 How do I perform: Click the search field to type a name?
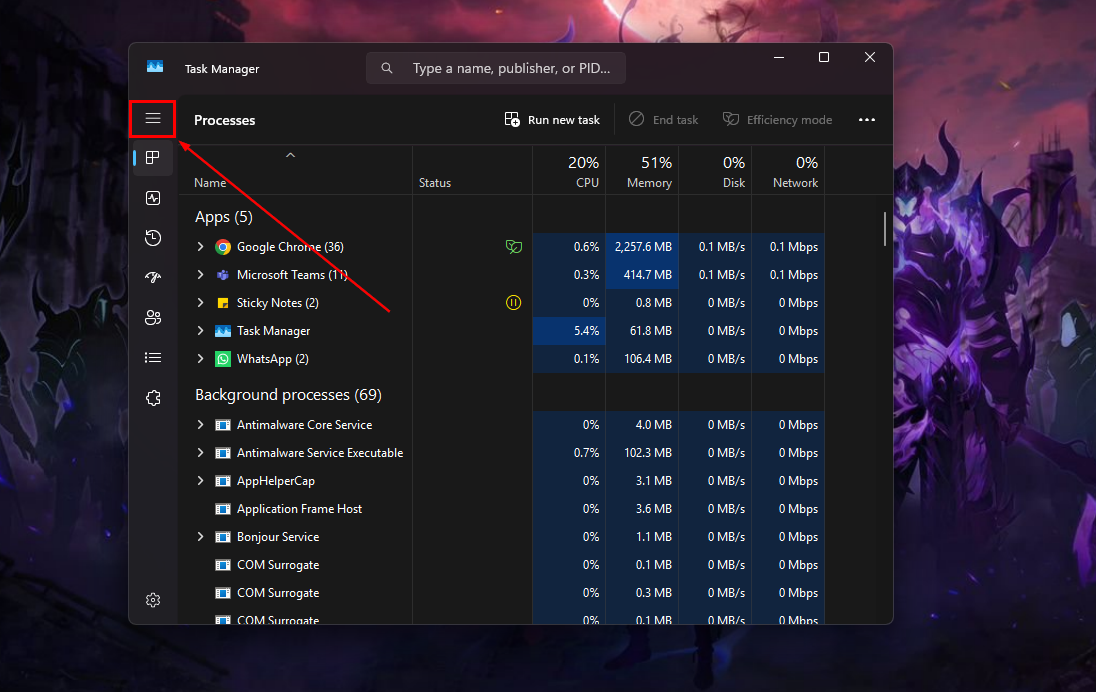[496, 68]
